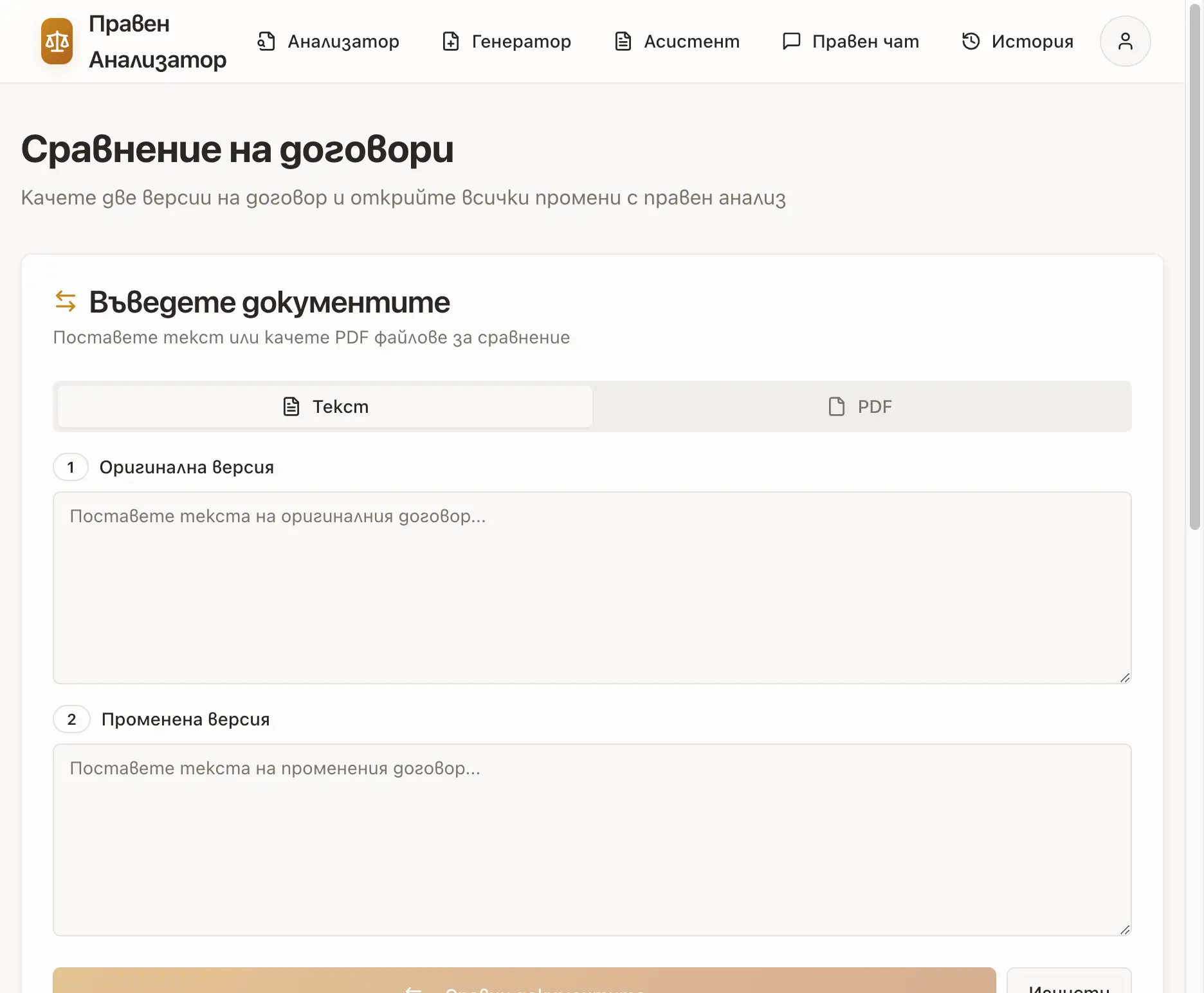
Task: Click the changed text area resize handle
Action: 1124,929
